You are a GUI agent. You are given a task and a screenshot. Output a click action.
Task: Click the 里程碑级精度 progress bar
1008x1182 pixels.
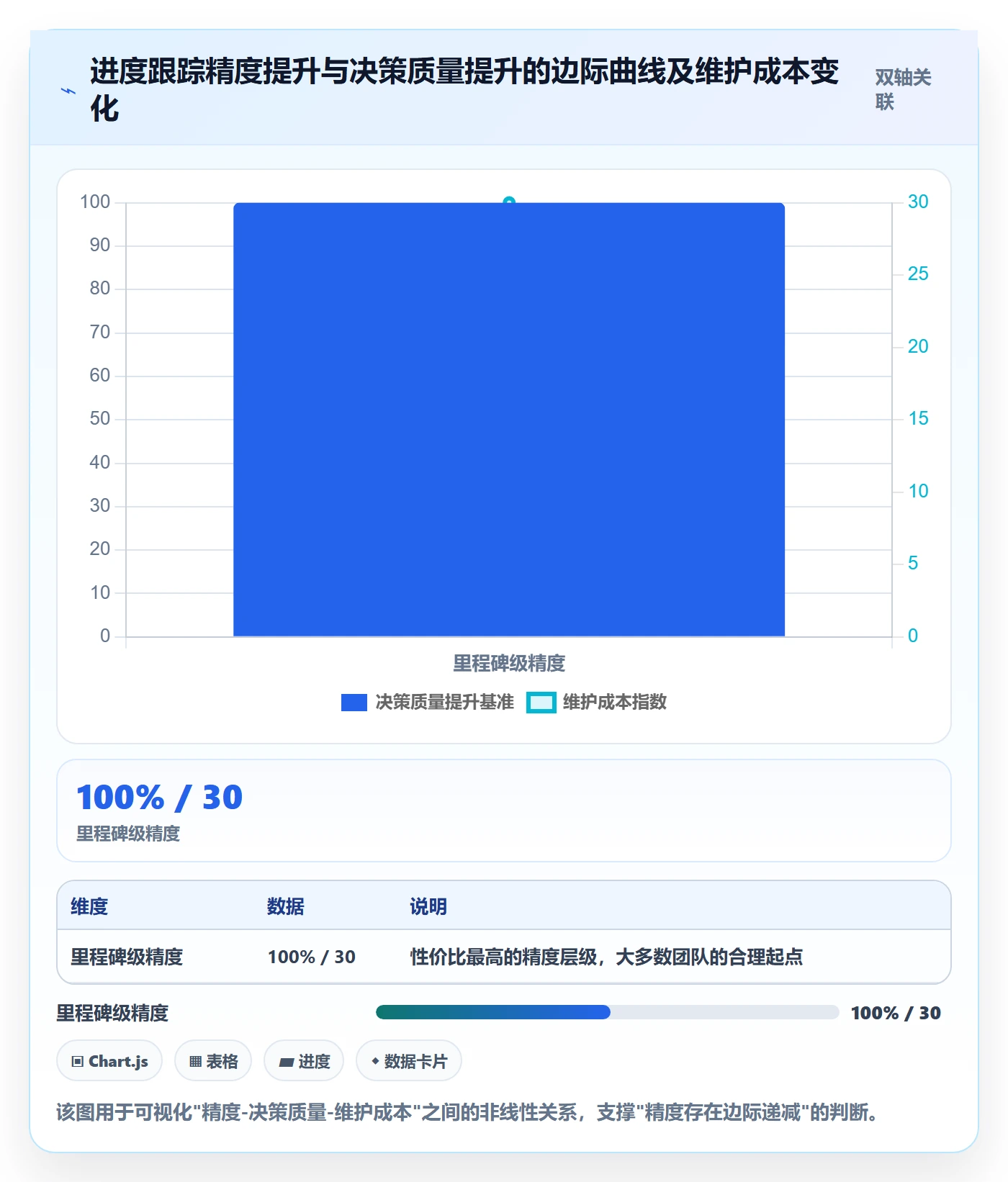pos(608,1012)
